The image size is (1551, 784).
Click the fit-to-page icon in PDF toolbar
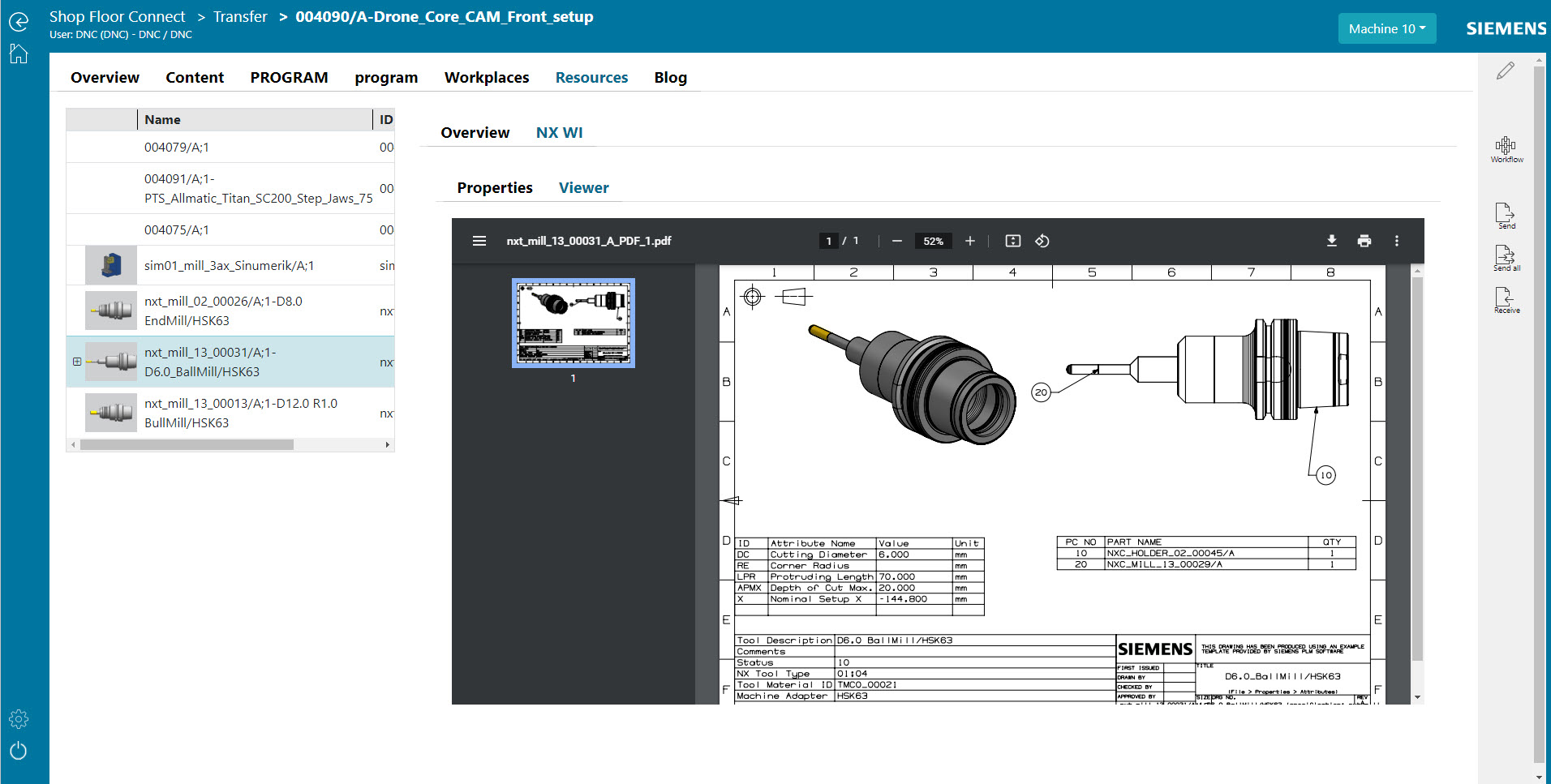click(1012, 241)
